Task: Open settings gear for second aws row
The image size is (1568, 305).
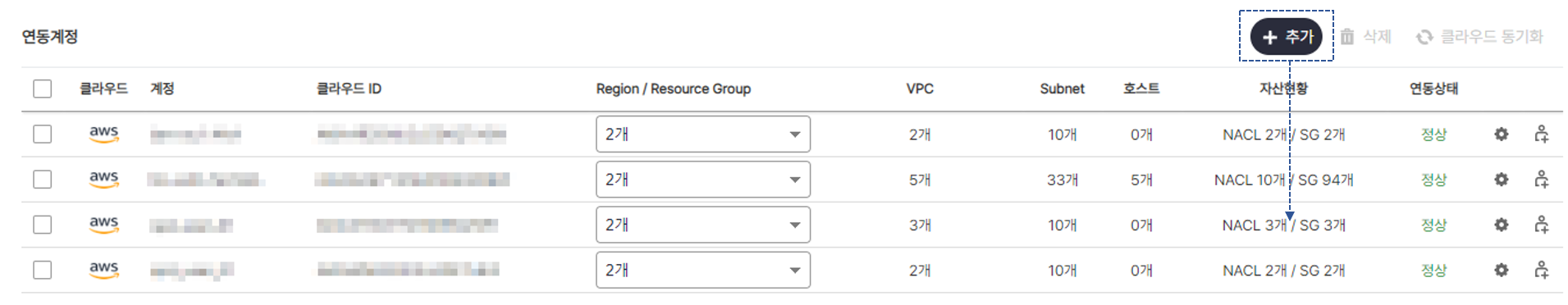Action: tap(1501, 179)
